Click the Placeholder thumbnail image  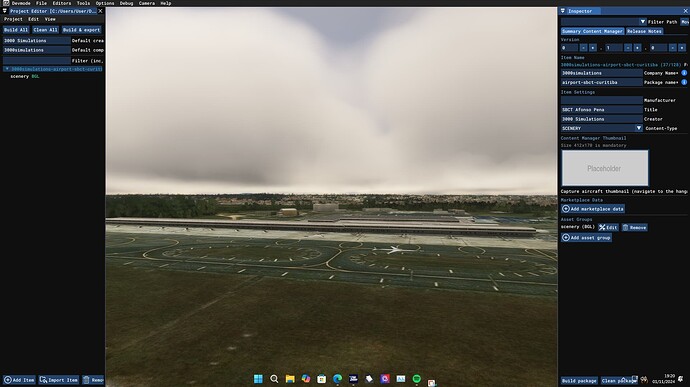tap(605, 168)
